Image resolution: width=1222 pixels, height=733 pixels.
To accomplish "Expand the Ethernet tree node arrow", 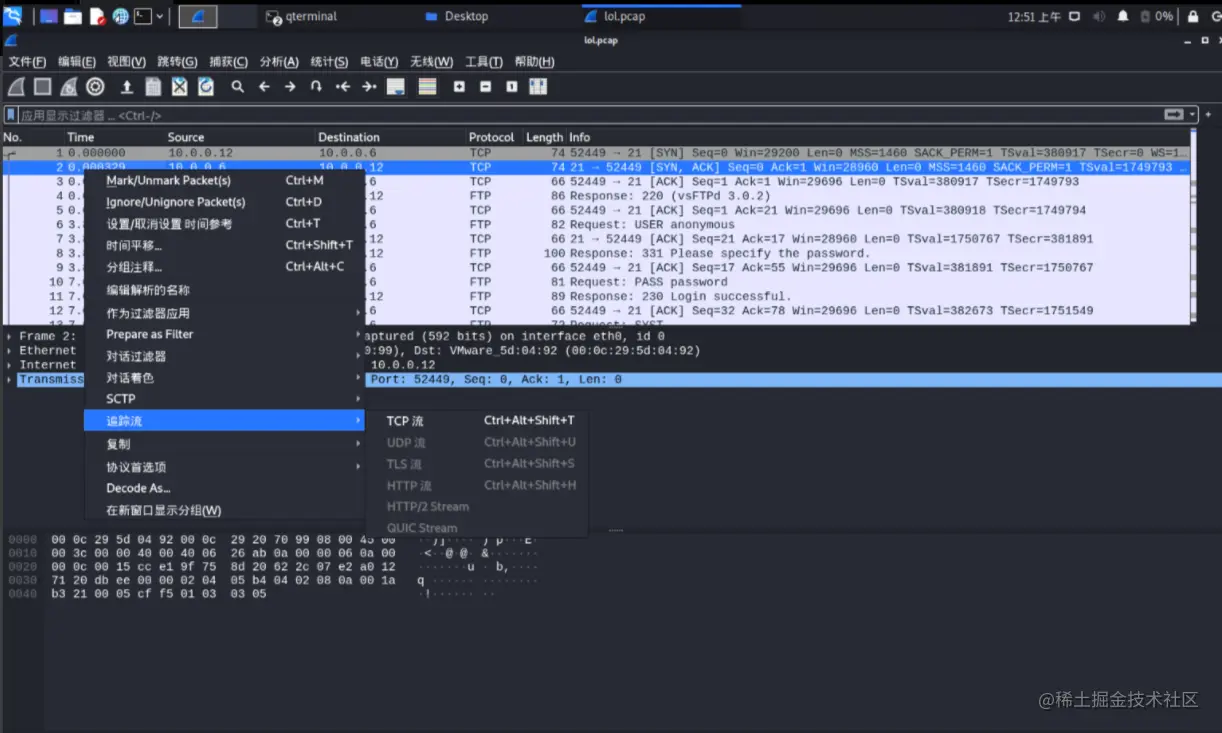I will click(10, 351).
